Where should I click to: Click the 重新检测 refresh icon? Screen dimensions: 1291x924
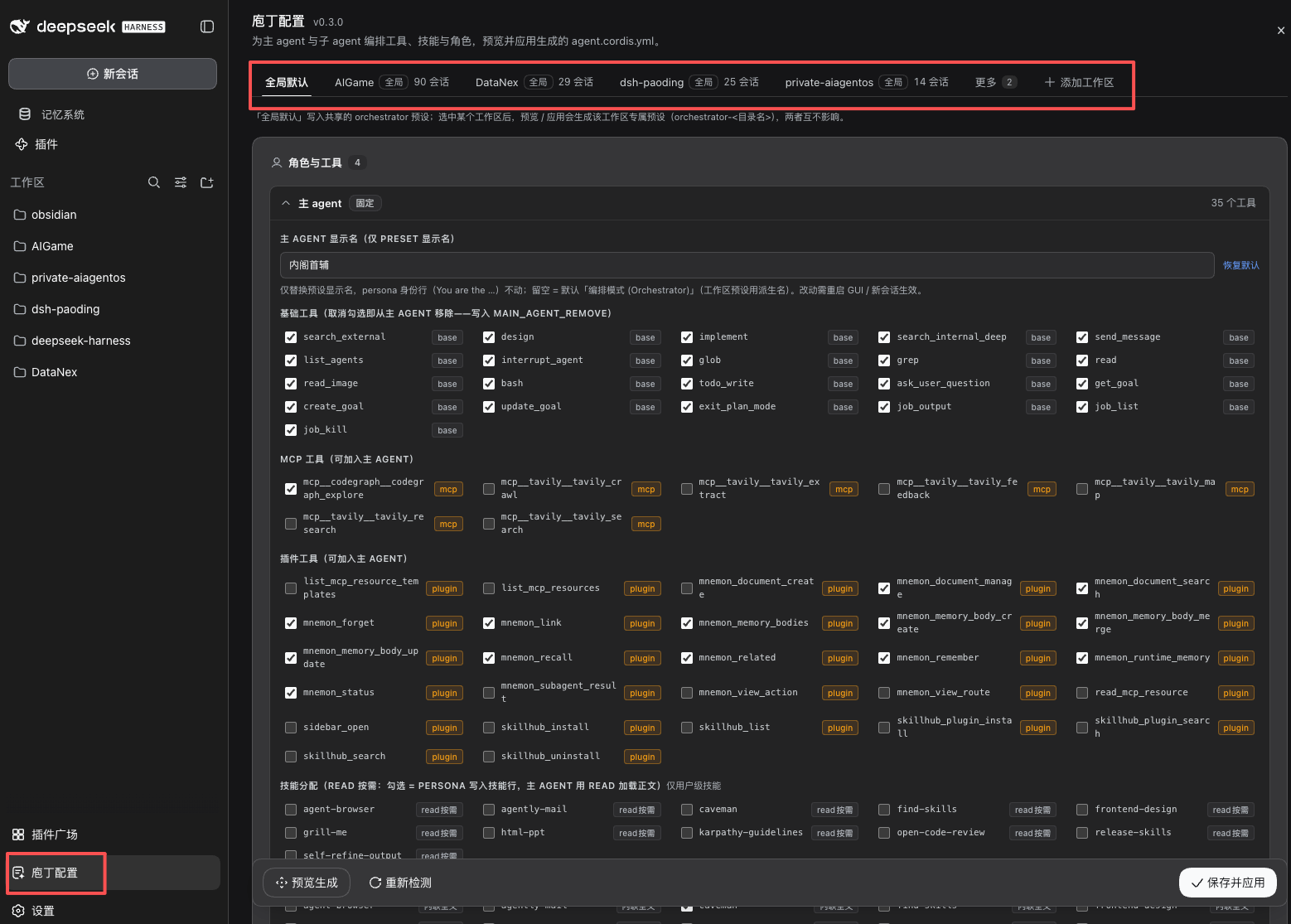(375, 883)
